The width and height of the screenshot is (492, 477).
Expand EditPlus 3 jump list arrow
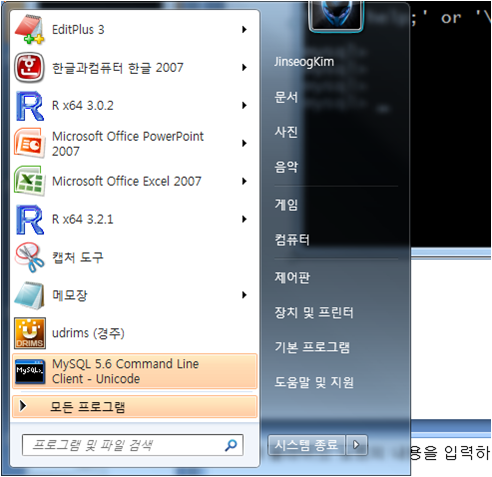tap(244, 29)
